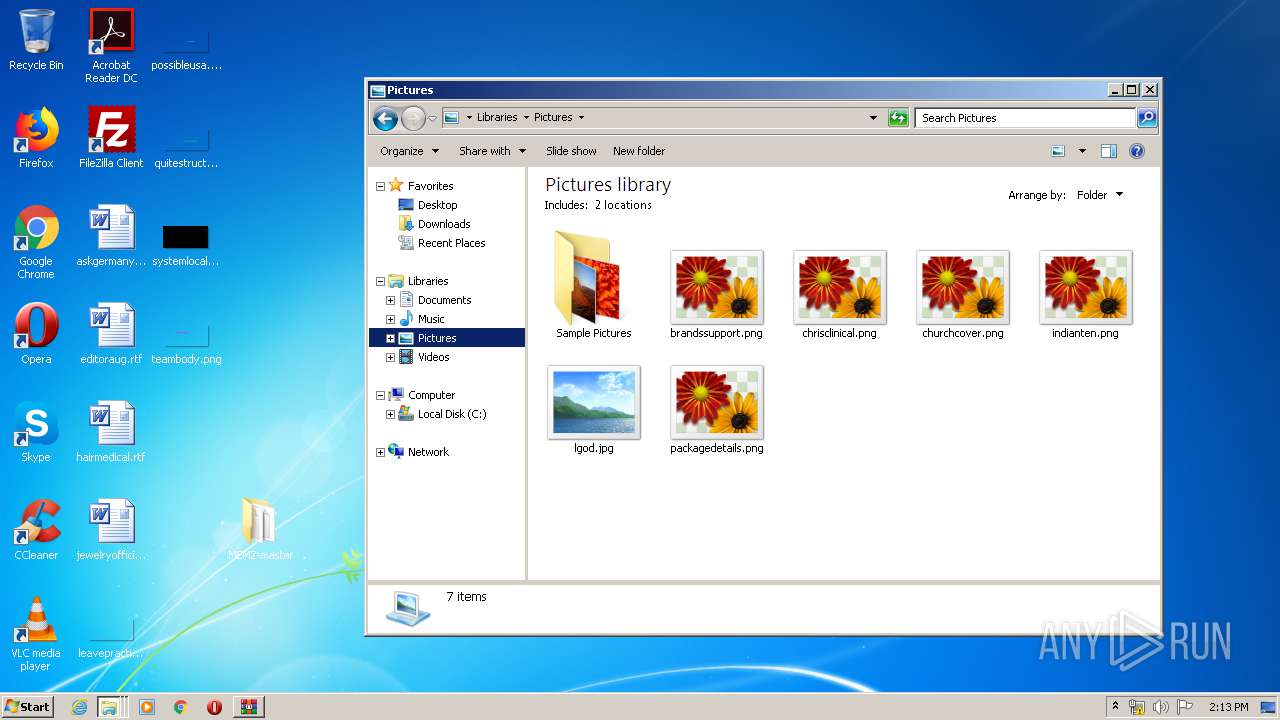Expand the Music library node
1280x720 pixels.
[390, 319]
